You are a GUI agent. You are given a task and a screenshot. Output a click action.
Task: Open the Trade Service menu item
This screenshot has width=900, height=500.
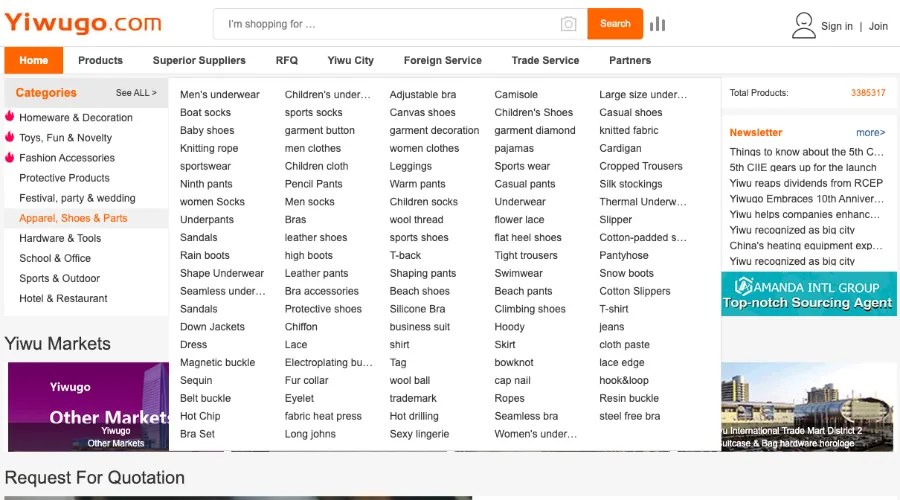[x=545, y=60]
